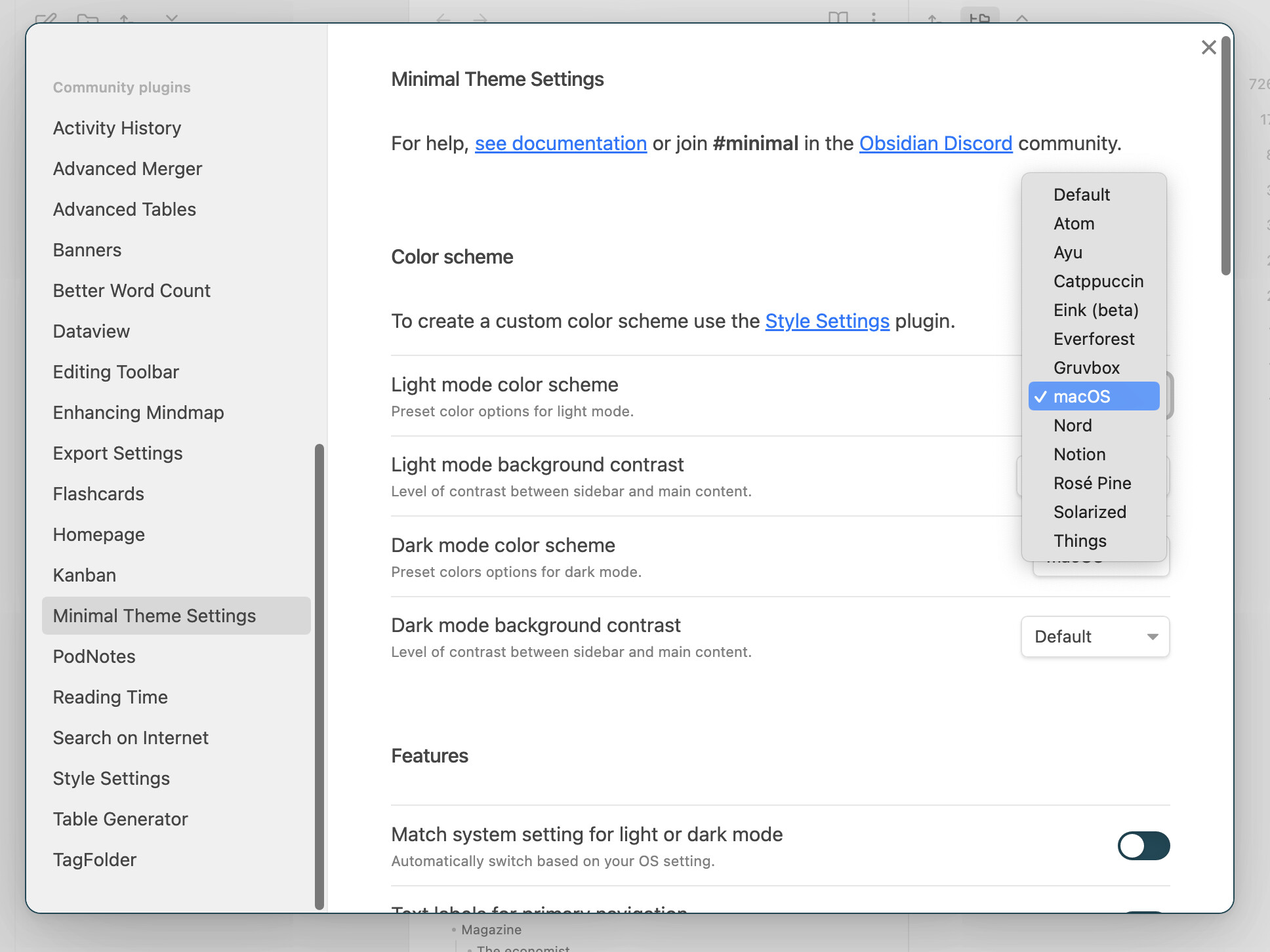Viewport: 1270px width, 952px height.
Task: Select Gruvbox color scheme
Action: [1094, 368]
